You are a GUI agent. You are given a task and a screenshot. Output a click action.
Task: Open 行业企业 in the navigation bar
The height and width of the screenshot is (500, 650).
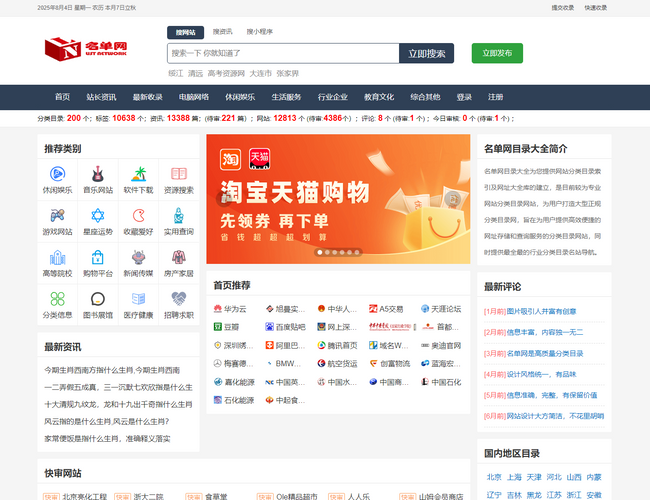(332, 97)
